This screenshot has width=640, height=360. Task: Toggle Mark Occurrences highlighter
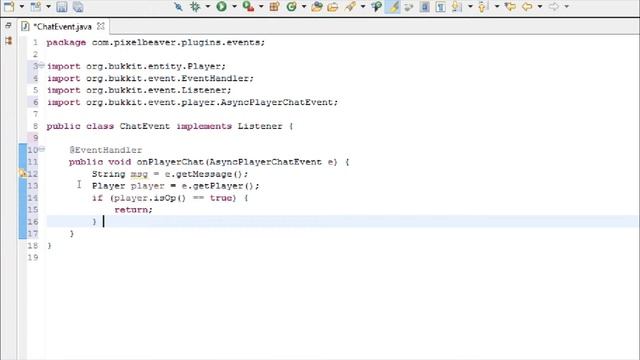coord(393,7)
